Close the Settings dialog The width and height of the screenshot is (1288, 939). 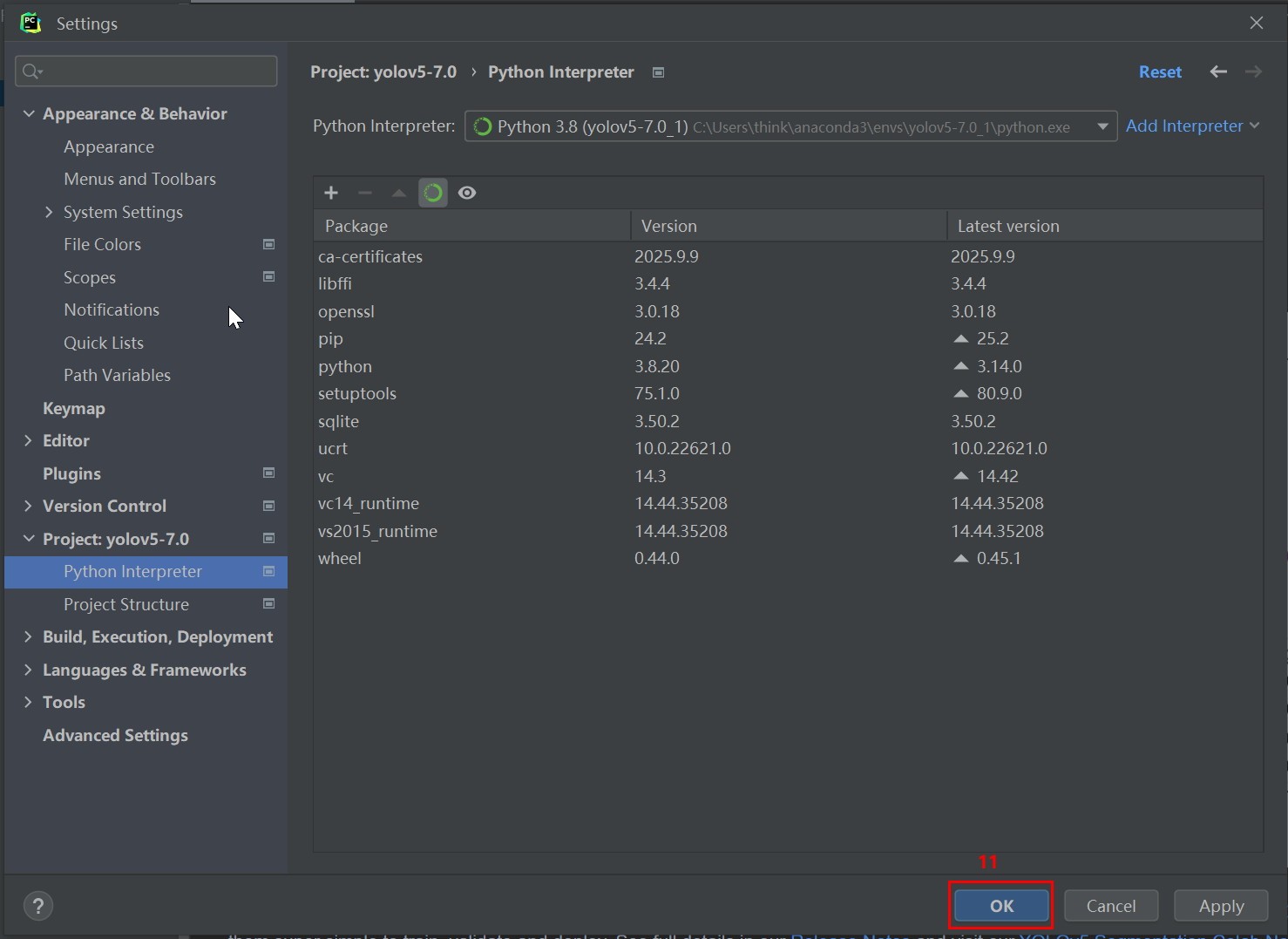point(1257,23)
